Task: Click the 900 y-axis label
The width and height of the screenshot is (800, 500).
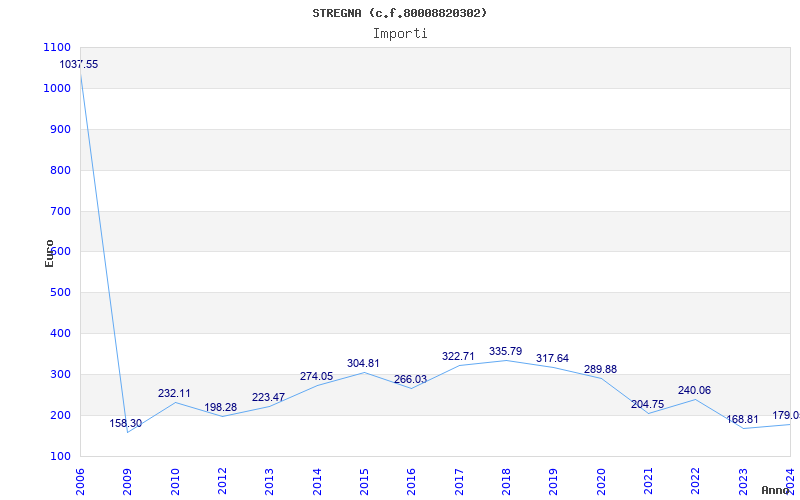Action: point(60,130)
